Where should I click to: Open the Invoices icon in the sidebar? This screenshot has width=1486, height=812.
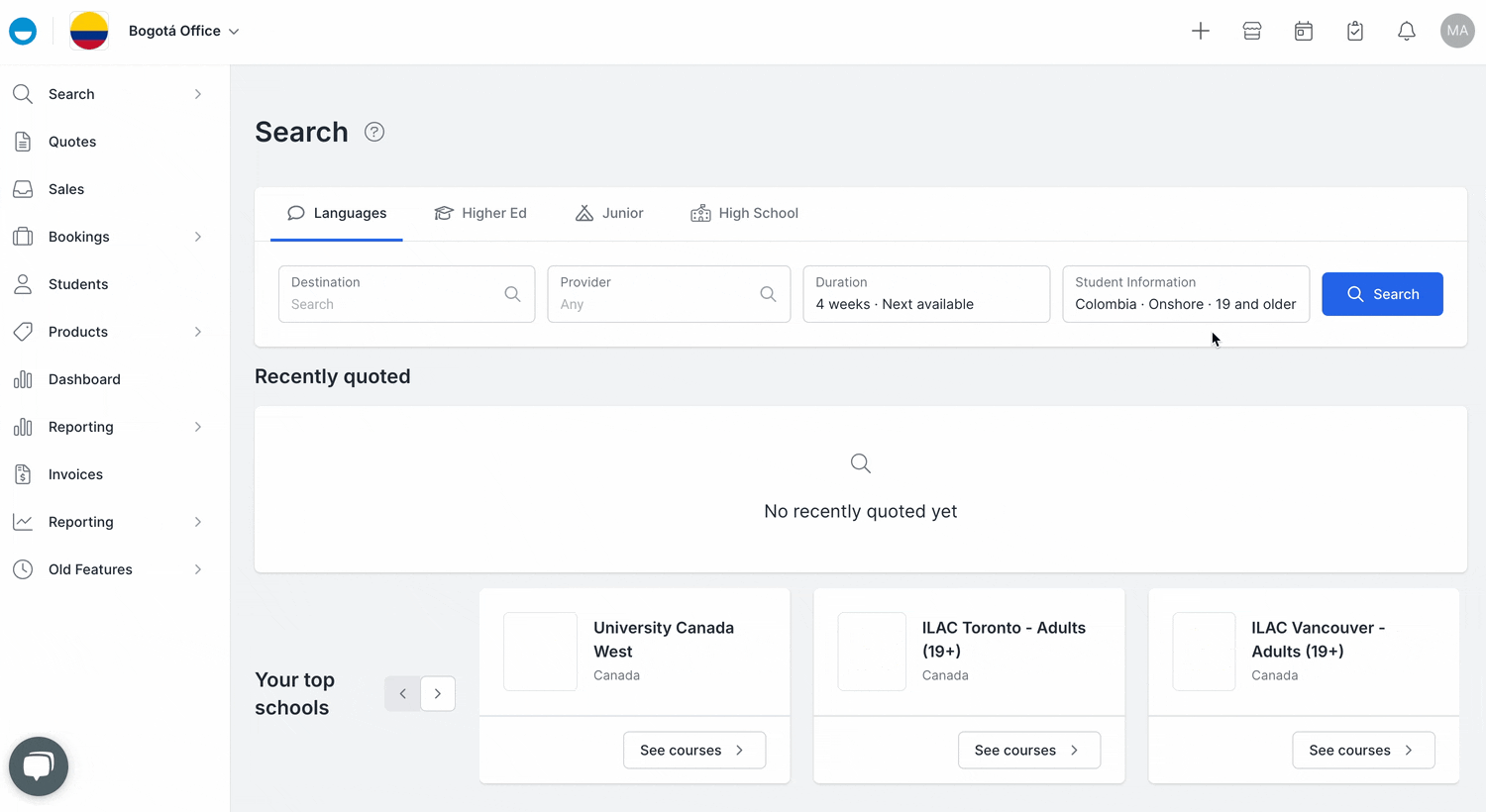click(x=24, y=474)
